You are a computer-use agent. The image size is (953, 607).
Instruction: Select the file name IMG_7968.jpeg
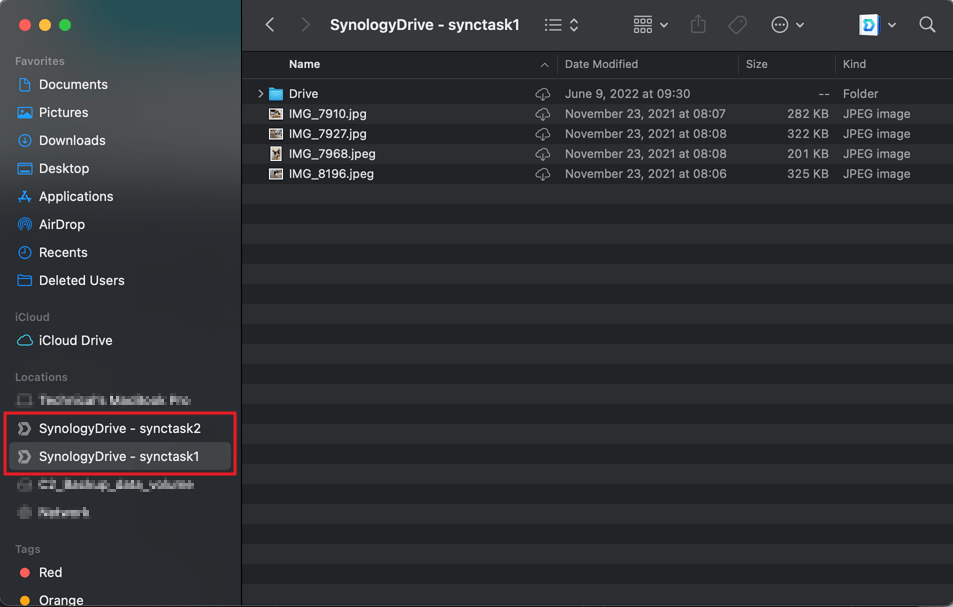pos(332,154)
